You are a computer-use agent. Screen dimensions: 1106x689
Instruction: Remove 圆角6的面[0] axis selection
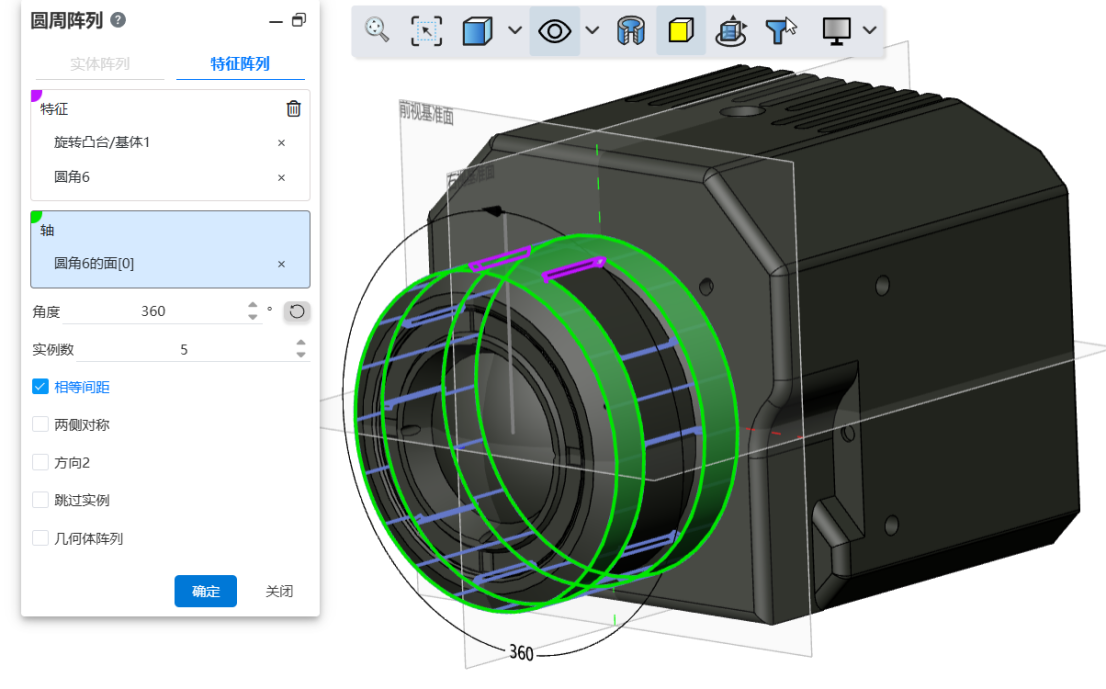coord(281,264)
